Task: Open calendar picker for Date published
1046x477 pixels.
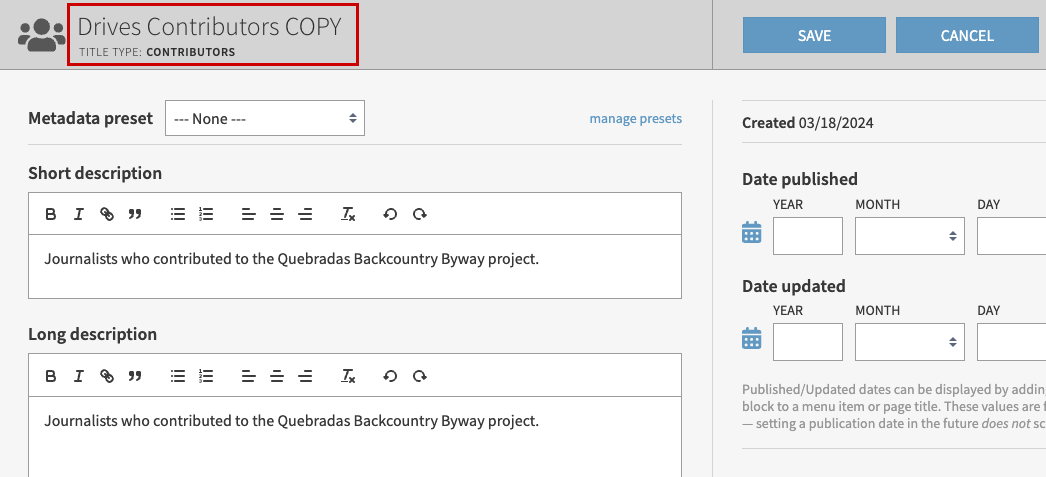Action: pyautogui.click(x=752, y=234)
